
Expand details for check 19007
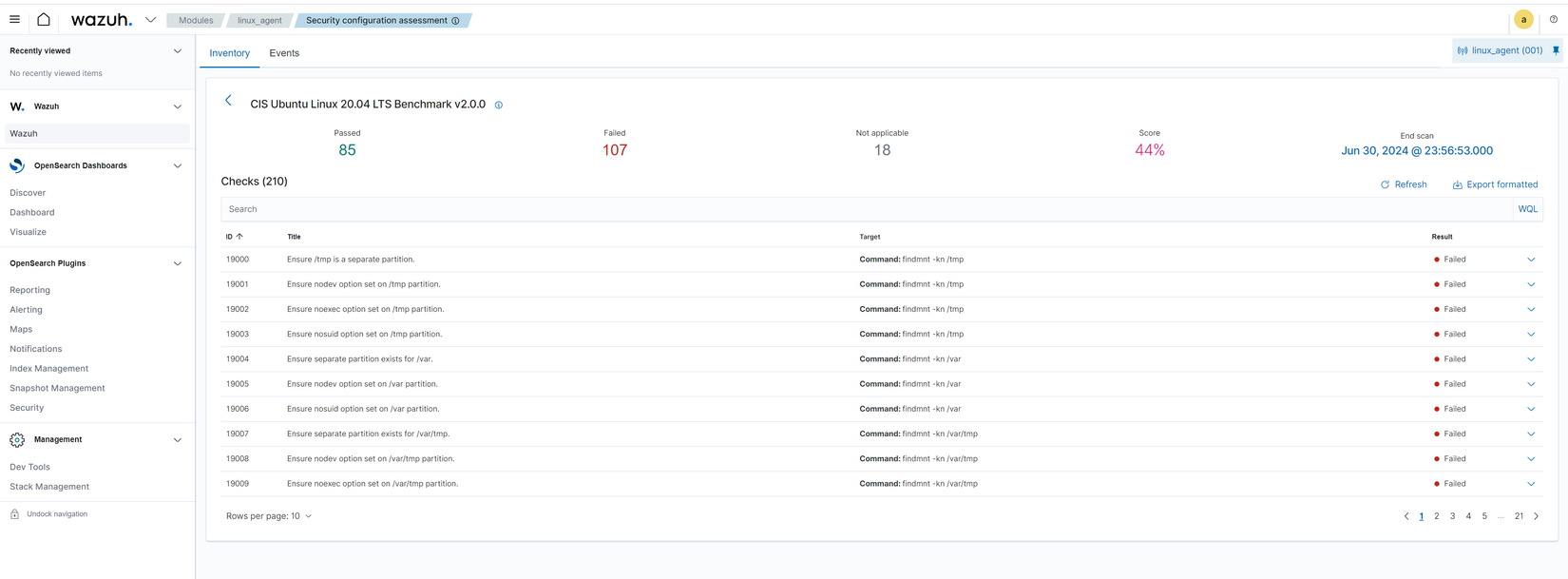(1531, 434)
